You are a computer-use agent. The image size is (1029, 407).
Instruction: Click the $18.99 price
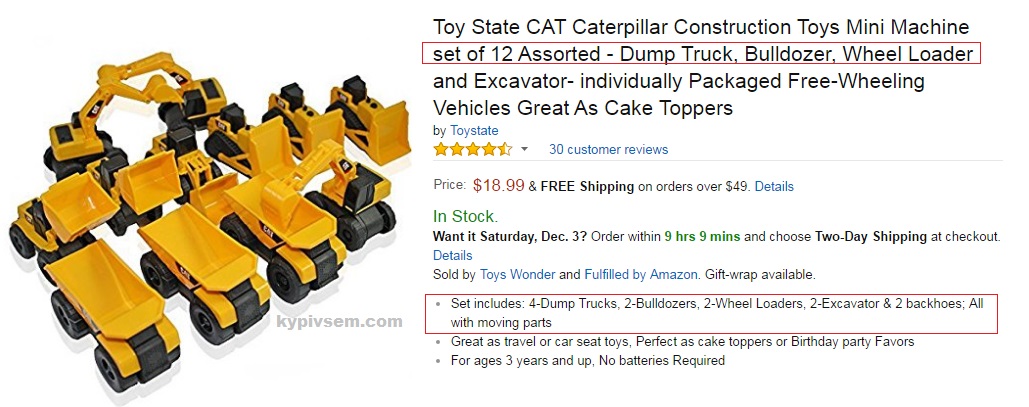point(498,185)
